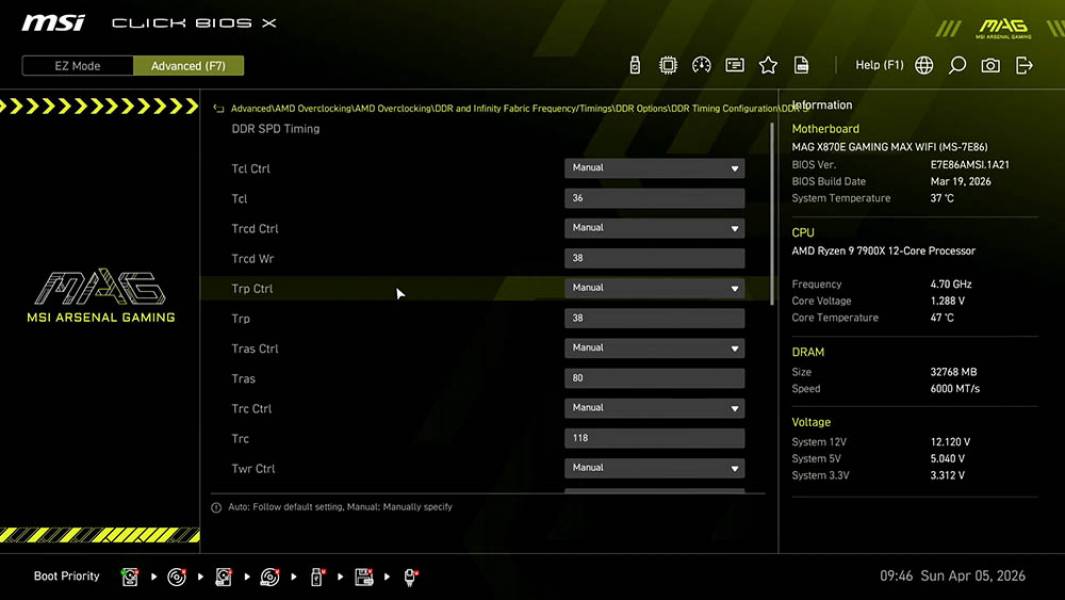Click the OC profile document icon
The height and width of the screenshot is (600, 1065).
coord(802,64)
